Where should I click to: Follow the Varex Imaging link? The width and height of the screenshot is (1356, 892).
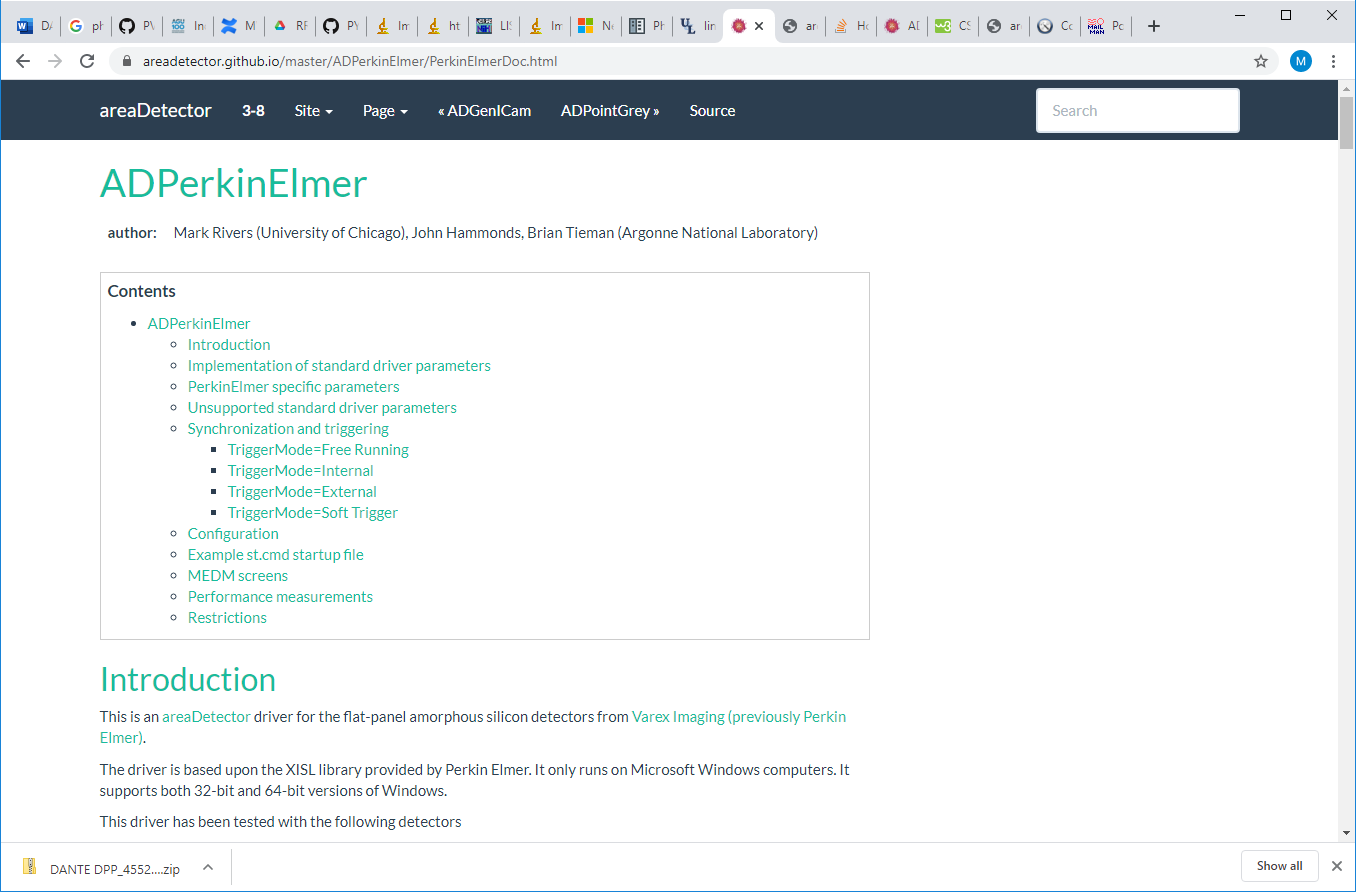point(738,717)
